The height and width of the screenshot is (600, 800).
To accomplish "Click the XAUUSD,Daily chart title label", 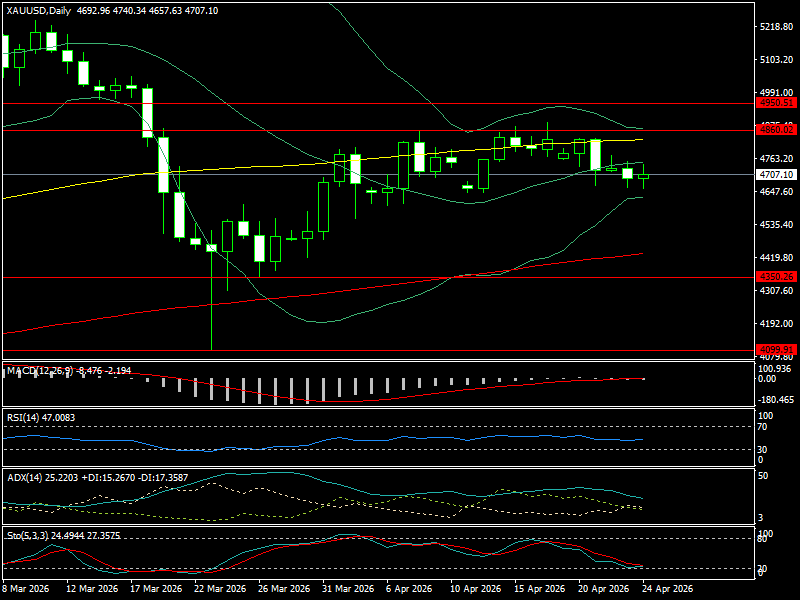I will click(x=43, y=9).
